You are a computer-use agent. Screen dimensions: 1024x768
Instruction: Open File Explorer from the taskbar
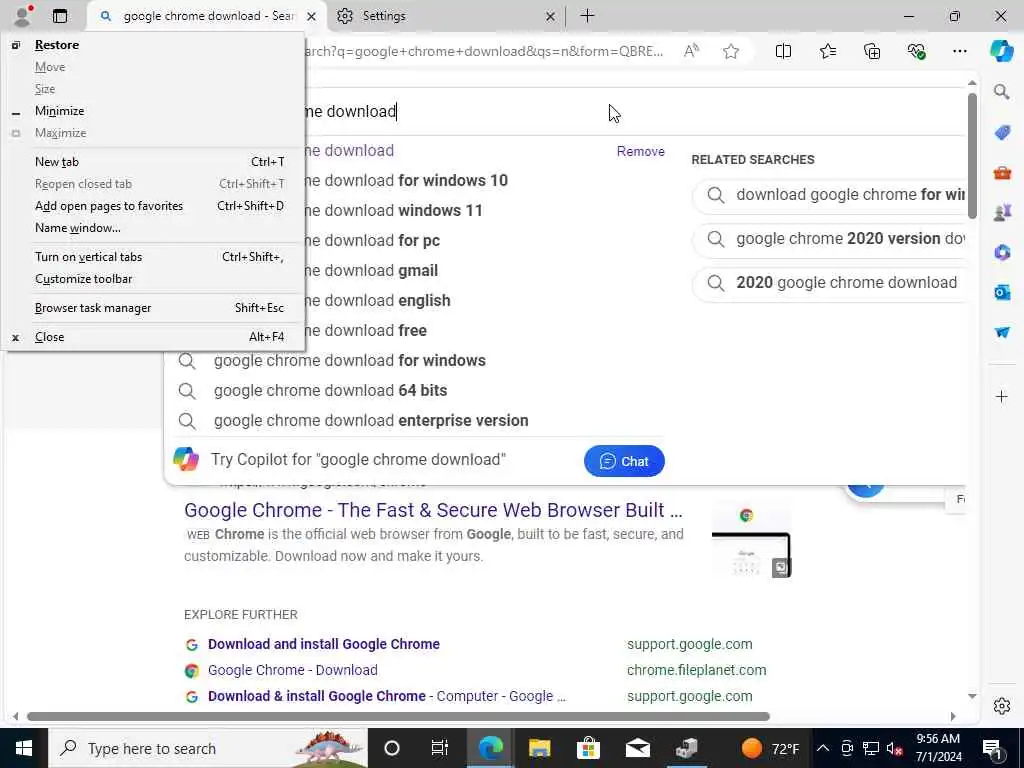[x=539, y=748]
